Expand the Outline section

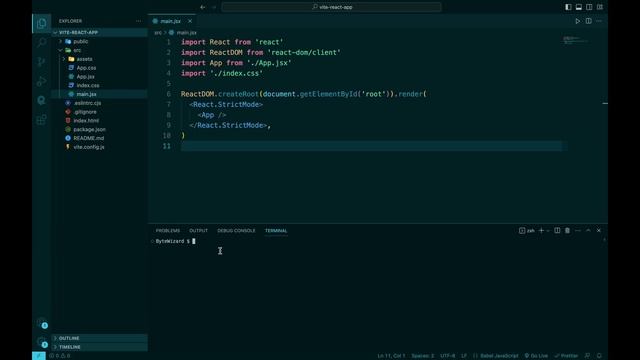pyautogui.click(x=100, y=338)
